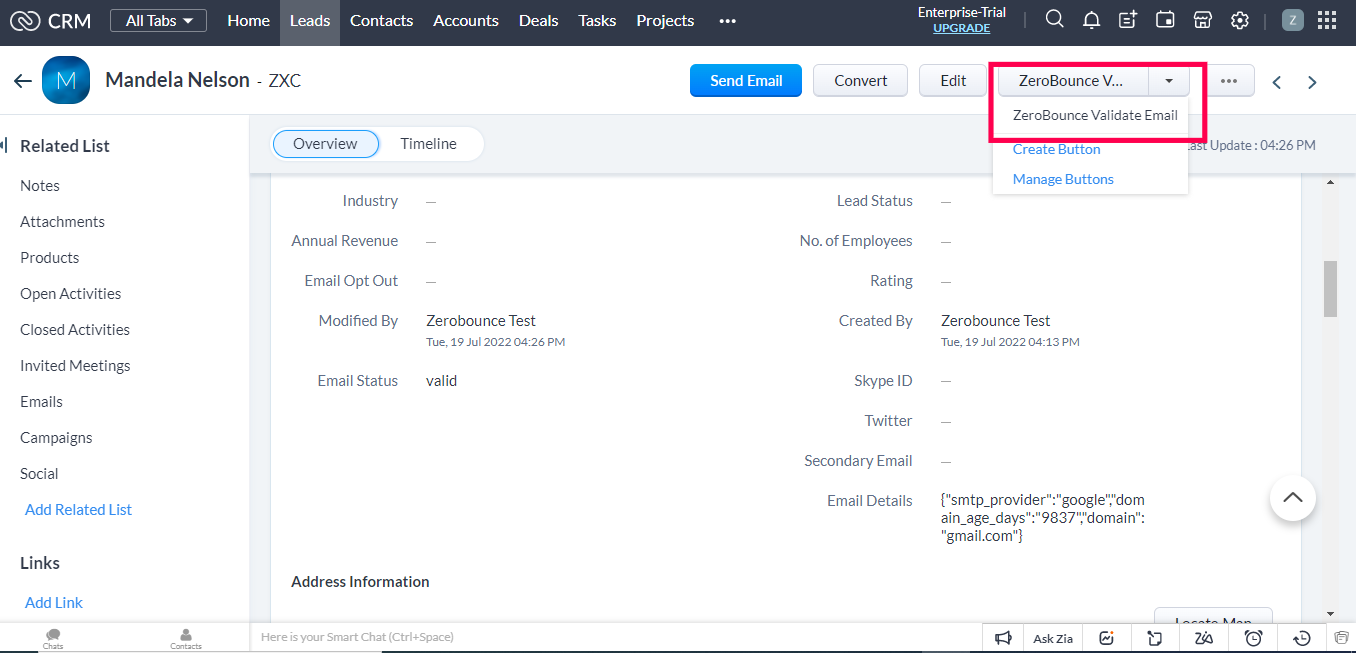Screen dimensions: 1356x653
Task: Open the reminders alarm clock icon
Action: click(1253, 638)
